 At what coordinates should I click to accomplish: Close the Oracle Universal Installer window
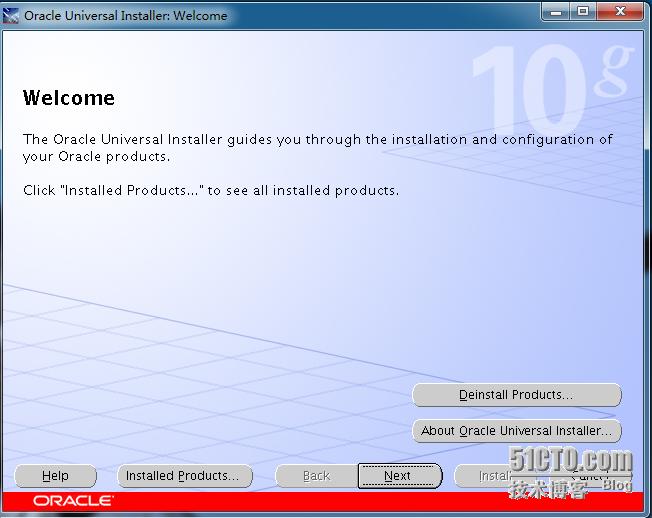620,11
